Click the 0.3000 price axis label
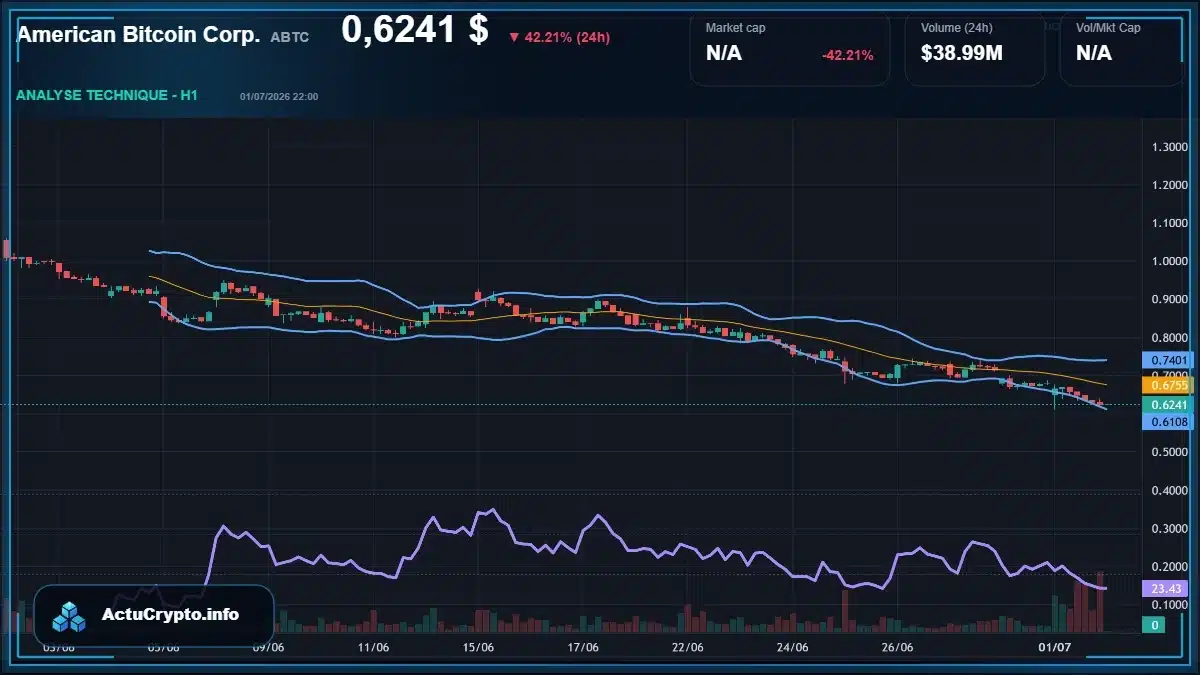Viewport: 1200px width, 675px height. pyautogui.click(x=1170, y=528)
